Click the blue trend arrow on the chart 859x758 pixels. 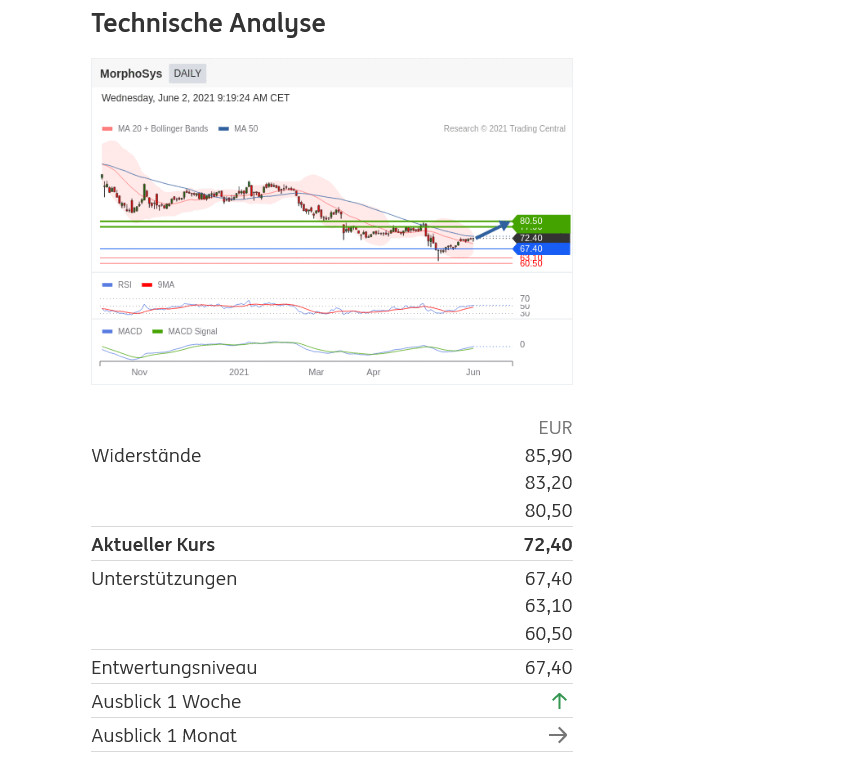492,231
